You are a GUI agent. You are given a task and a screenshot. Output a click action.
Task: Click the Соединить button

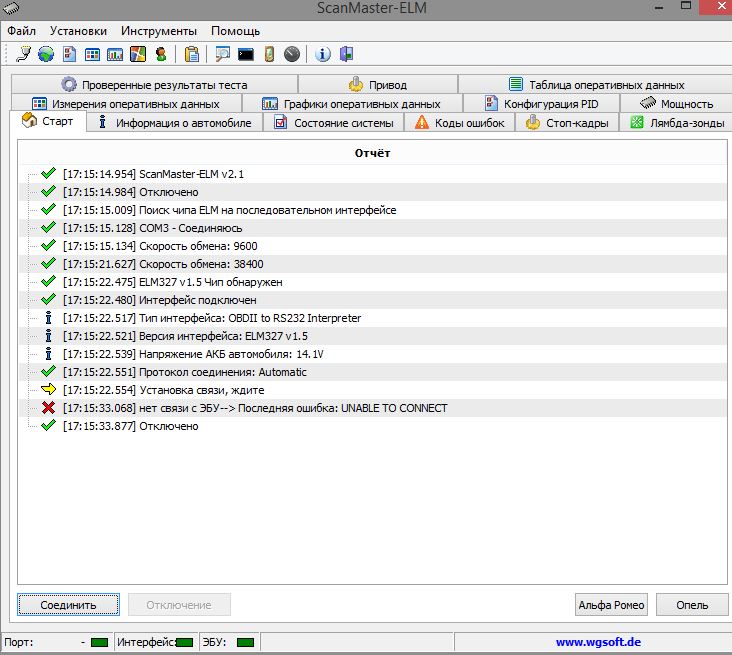click(68, 605)
